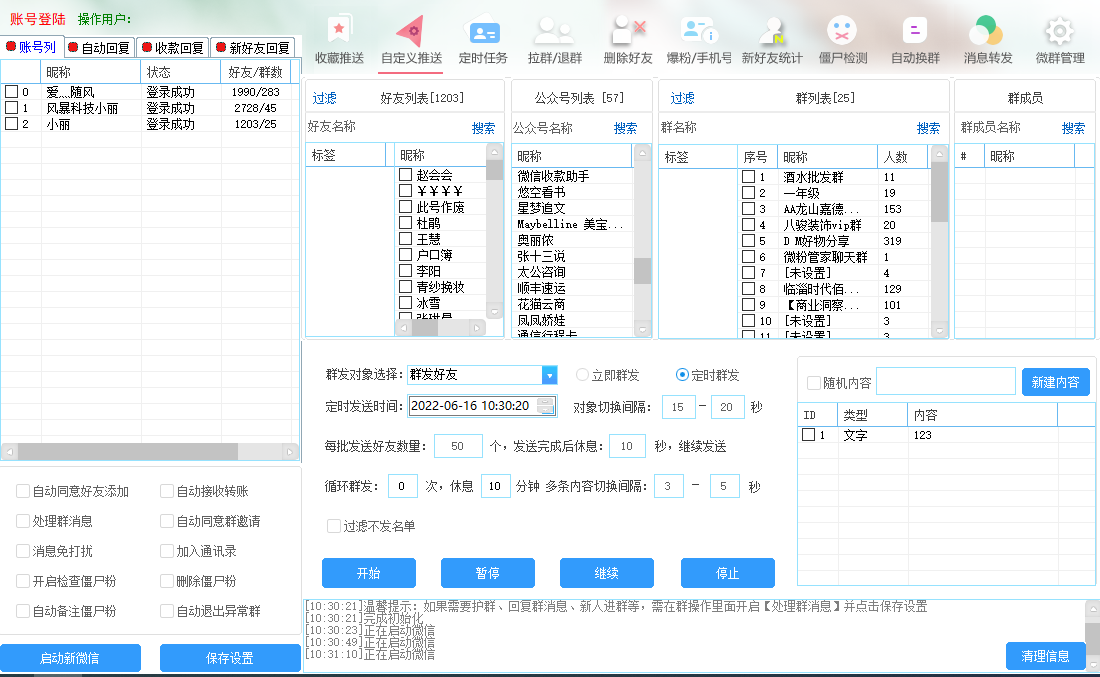Tick group 八骏装饰vip群 checkbox

[749, 225]
